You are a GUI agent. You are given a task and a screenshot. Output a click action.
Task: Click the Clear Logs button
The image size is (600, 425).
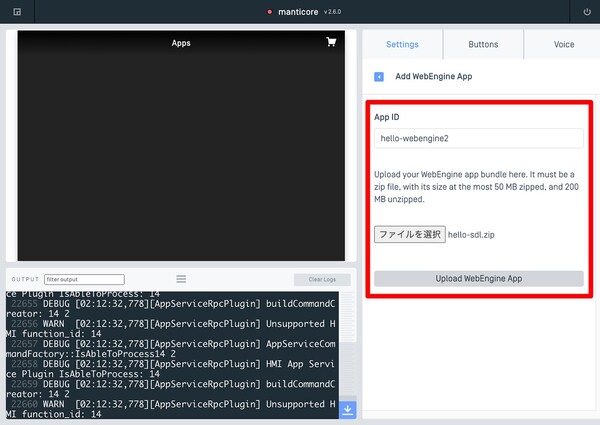point(322,279)
